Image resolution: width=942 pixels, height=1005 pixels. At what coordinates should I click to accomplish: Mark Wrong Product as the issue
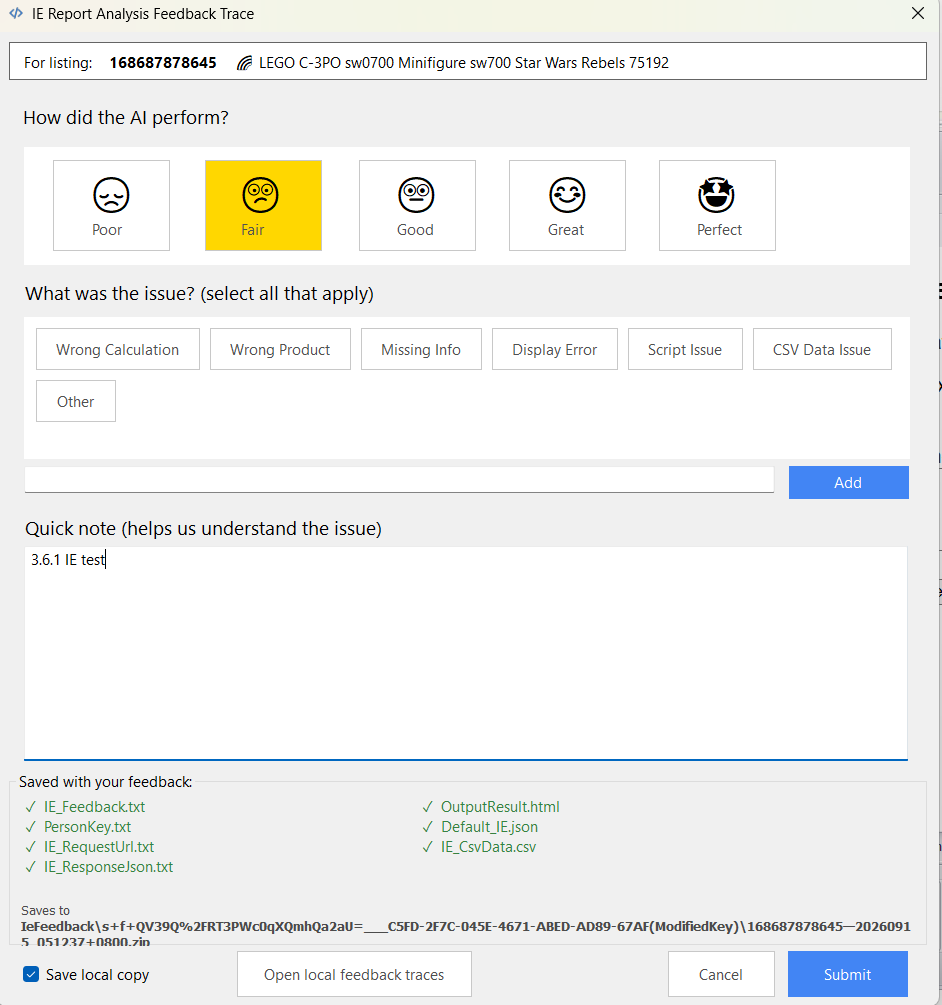coord(280,349)
